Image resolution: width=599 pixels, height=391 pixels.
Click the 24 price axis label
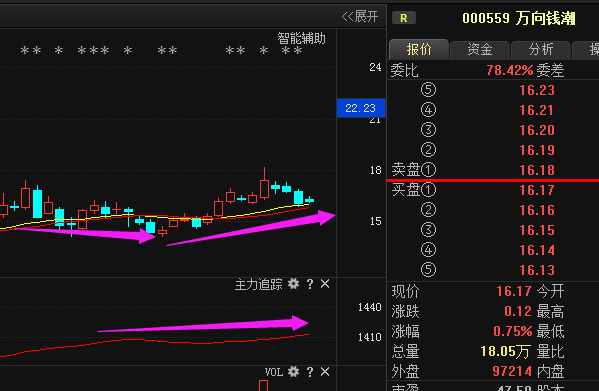point(375,68)
